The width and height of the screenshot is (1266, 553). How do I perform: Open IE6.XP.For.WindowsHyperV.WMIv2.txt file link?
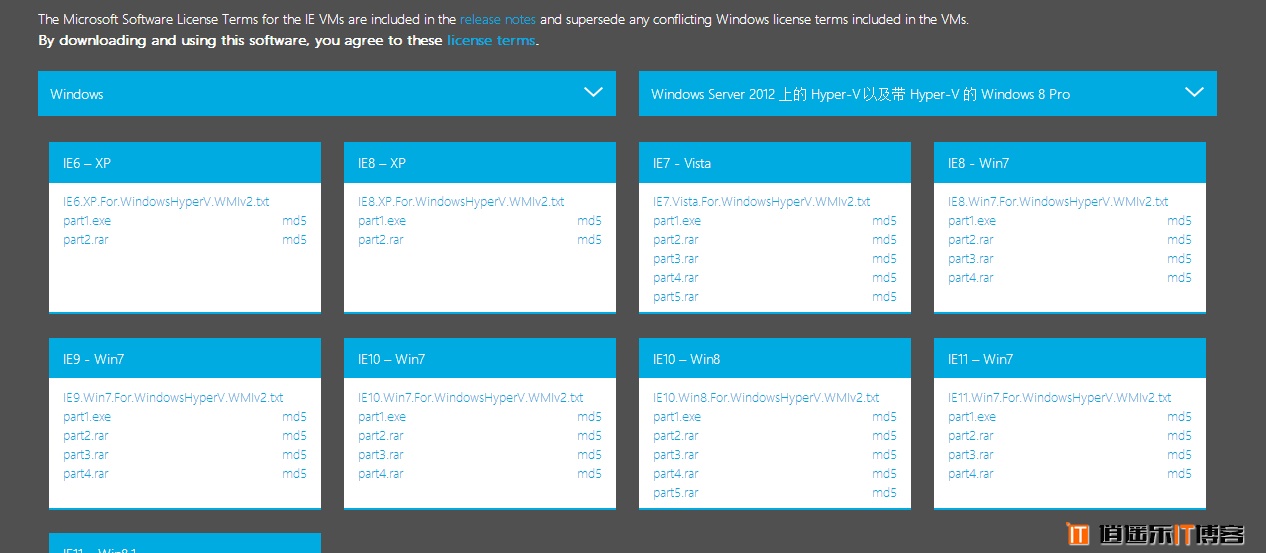coord(166,202)
